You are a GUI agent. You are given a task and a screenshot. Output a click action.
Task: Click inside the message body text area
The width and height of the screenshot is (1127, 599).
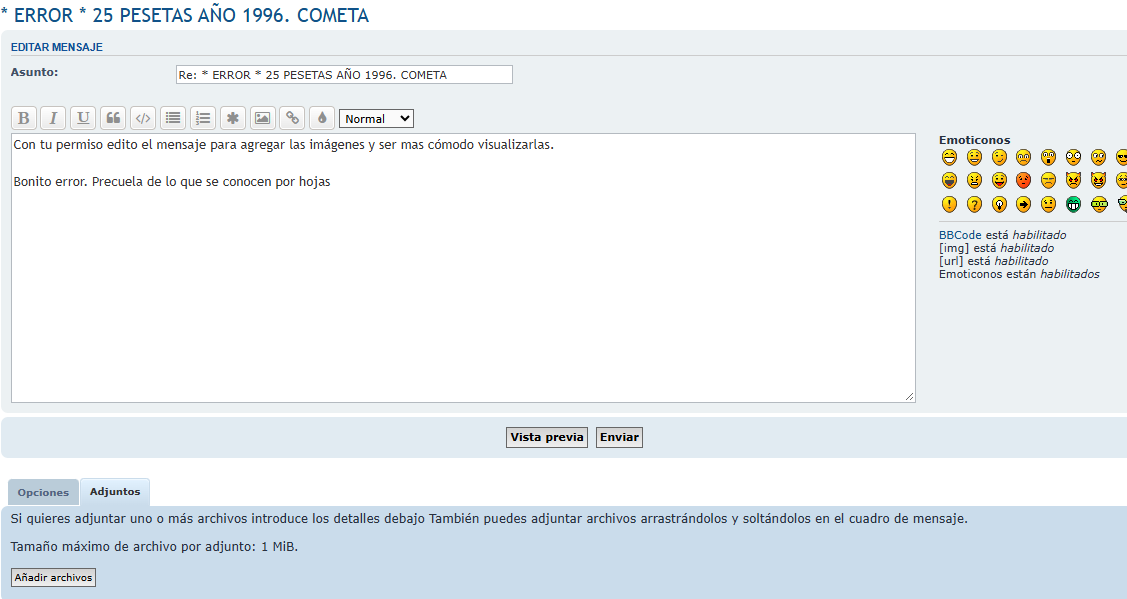(463, 268)
